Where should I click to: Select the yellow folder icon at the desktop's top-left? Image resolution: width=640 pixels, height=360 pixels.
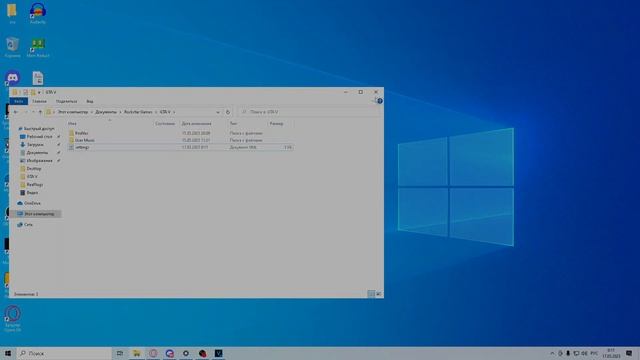12,12
